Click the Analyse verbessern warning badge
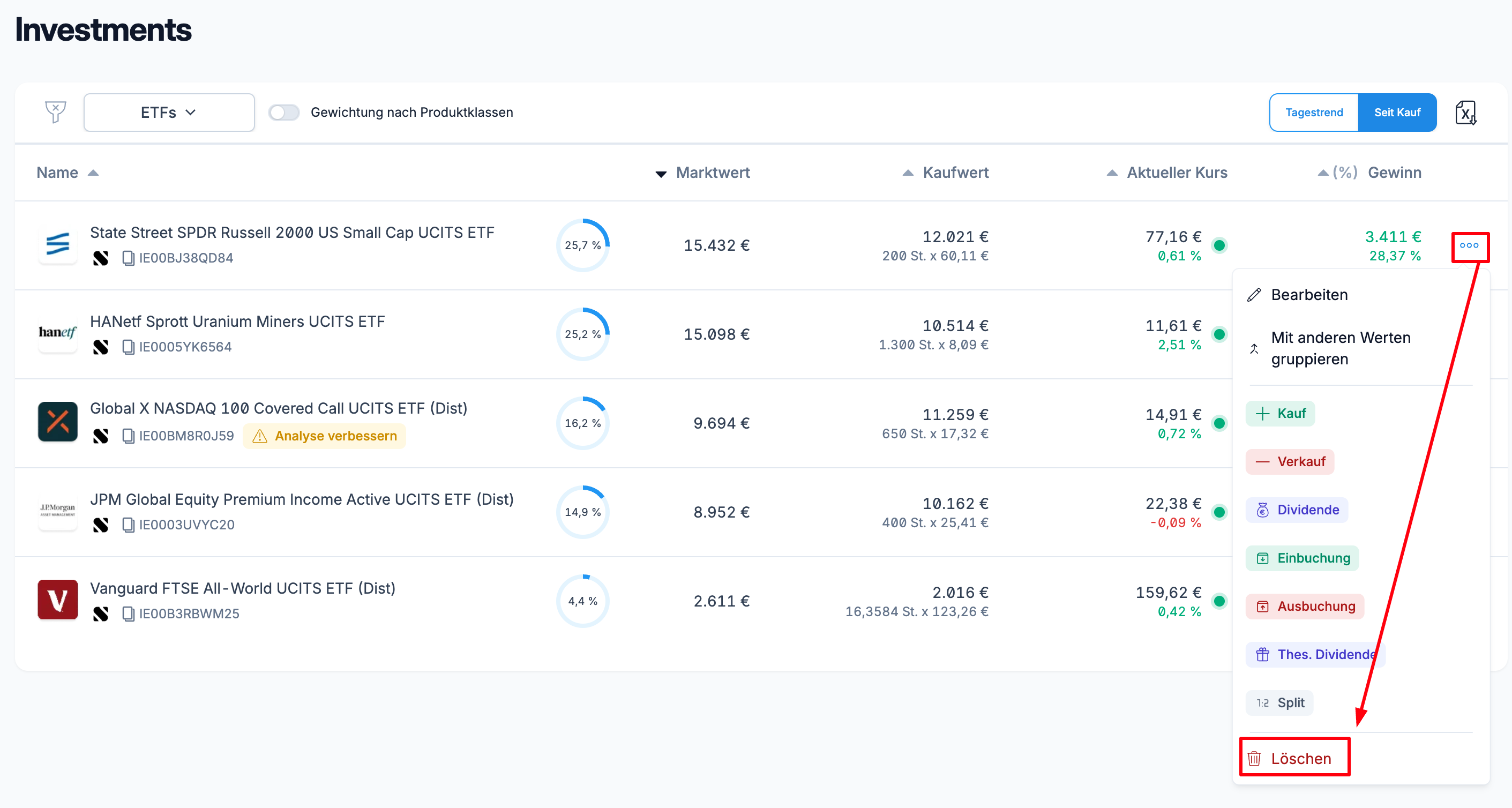The width and height of the screenshot is (1512, 808). 324,436
